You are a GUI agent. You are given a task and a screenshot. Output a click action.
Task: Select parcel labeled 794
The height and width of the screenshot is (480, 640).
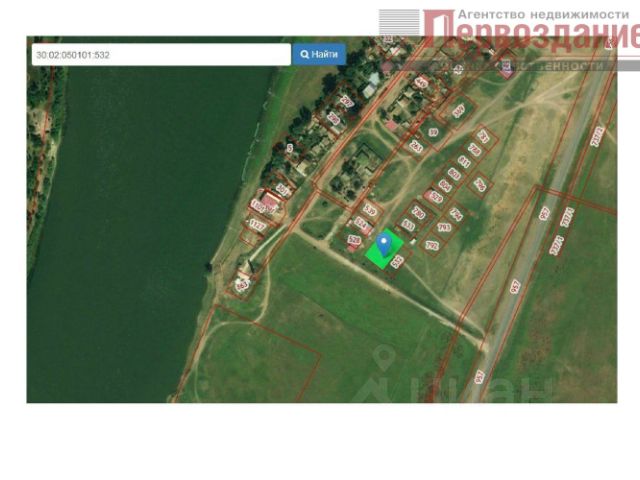coord(456,213)
